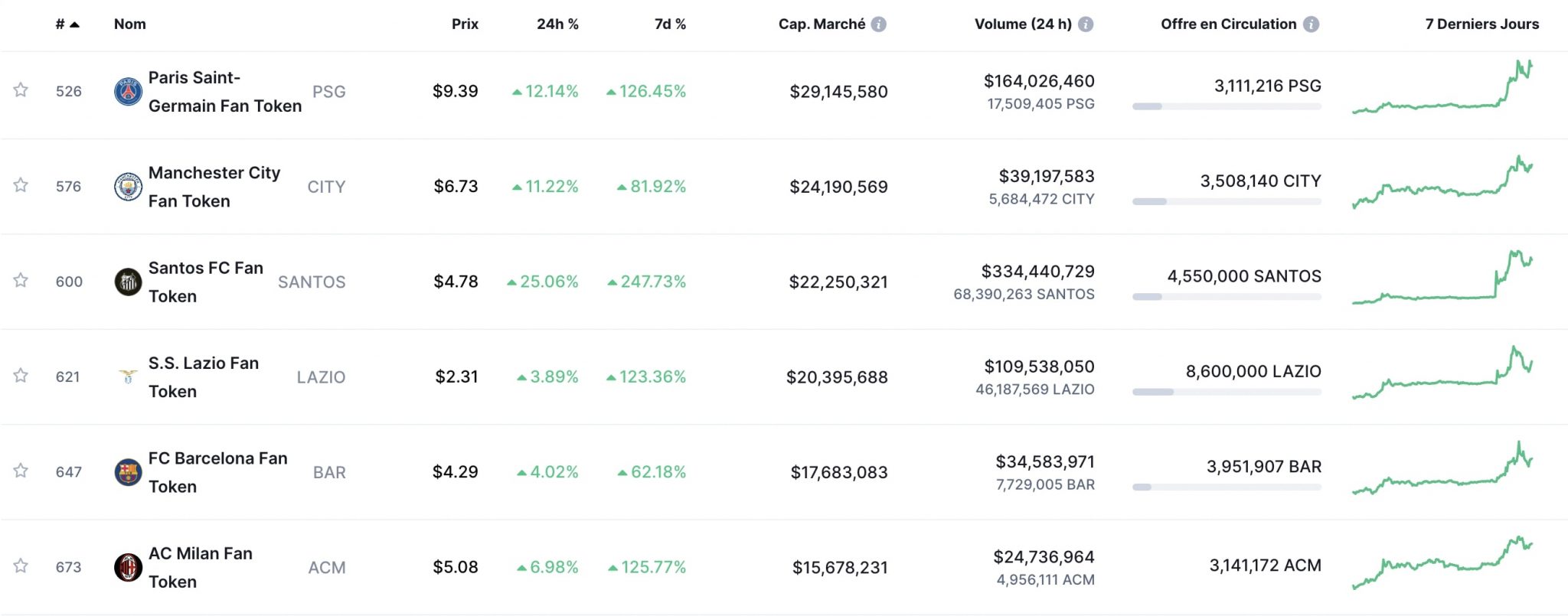Viewport: 1568px width, 616px height.
Task: Click info icon next to Volume (24 h)
Action: [x=1086, y=24]
